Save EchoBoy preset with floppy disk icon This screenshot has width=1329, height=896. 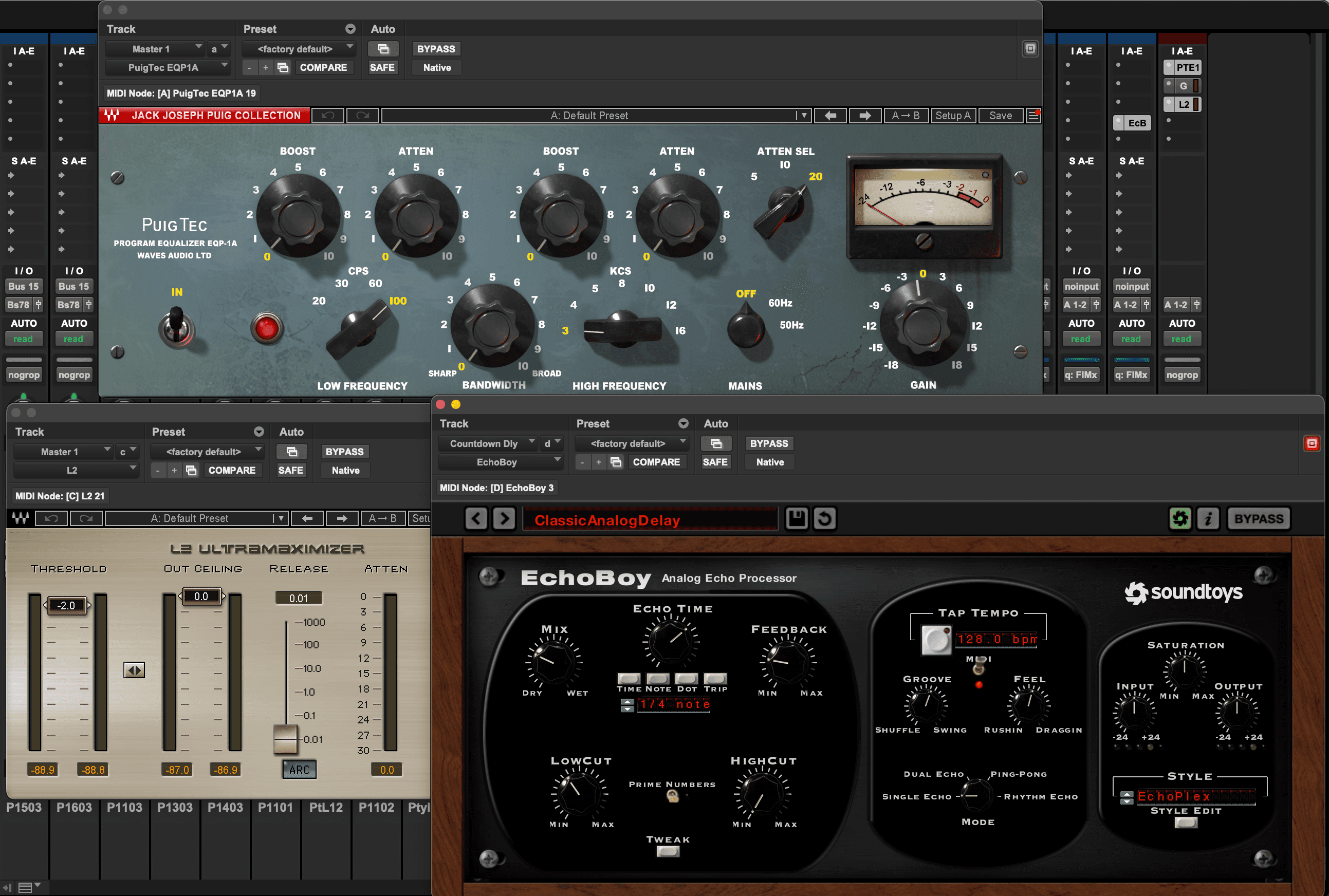pyautogui.click(x=796, y=519)
